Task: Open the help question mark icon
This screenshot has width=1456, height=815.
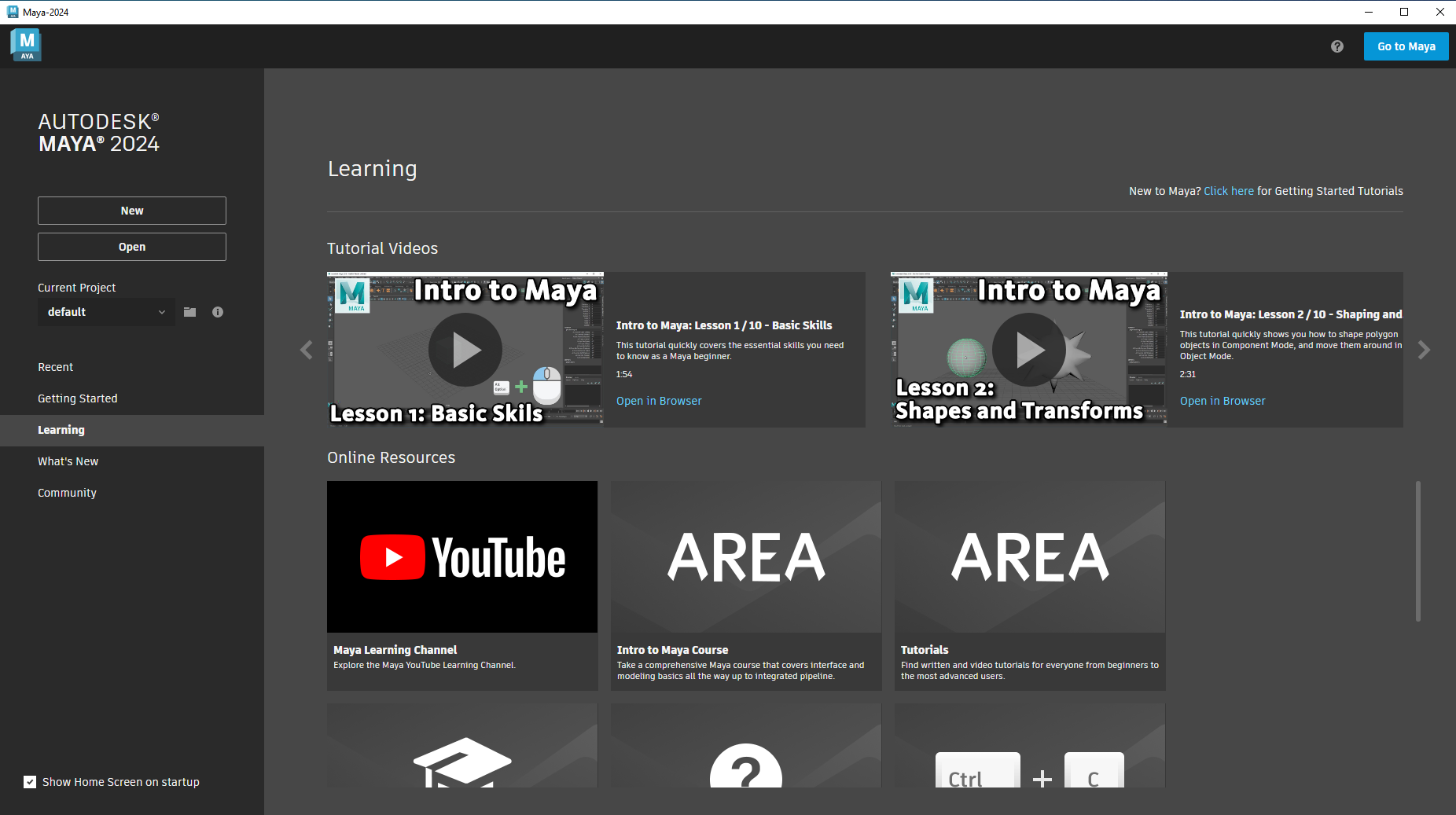Action: [1337, 46]
